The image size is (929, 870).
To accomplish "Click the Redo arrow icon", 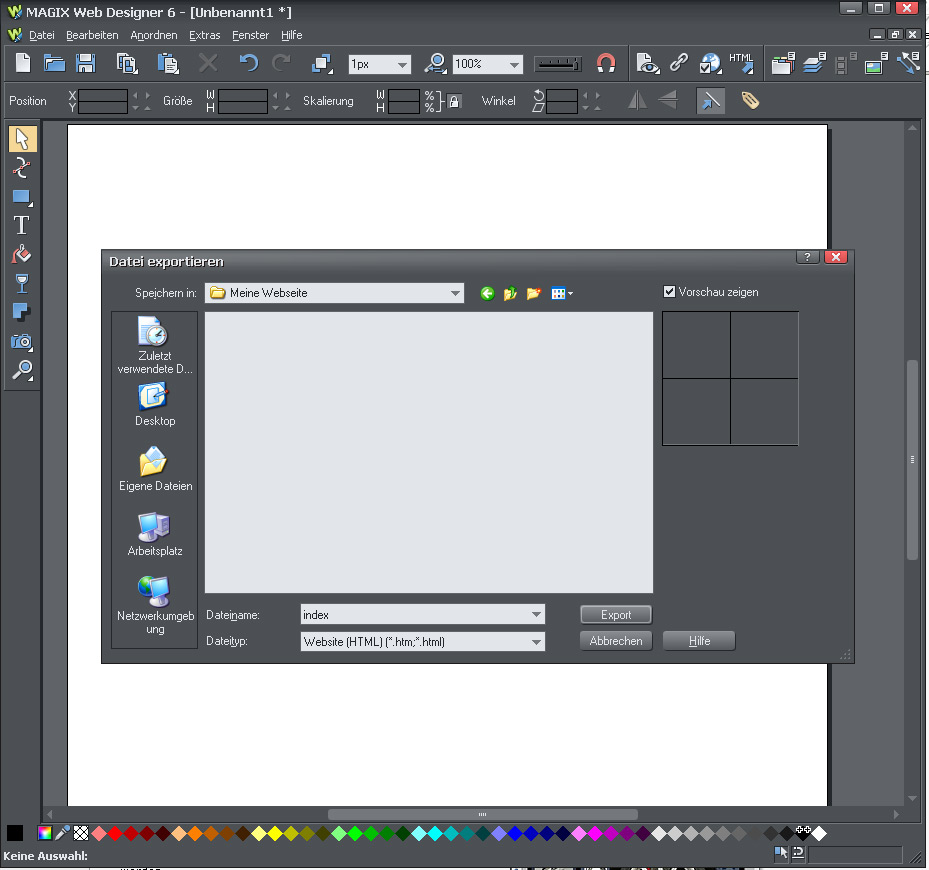I will [281, 63].
